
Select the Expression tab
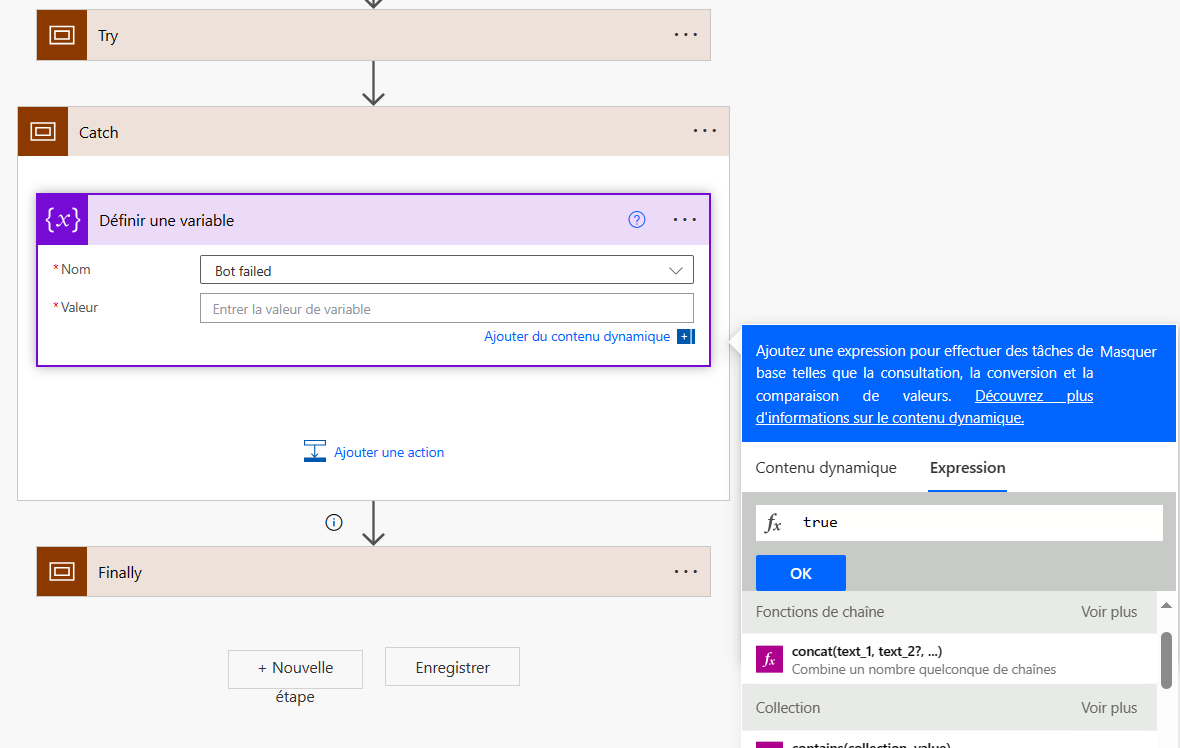tap(967, 467)
